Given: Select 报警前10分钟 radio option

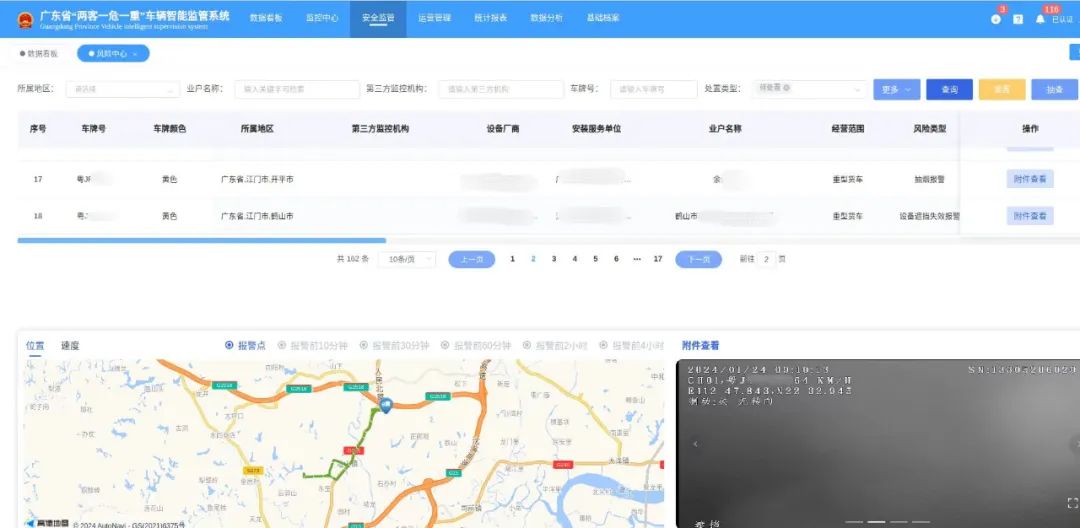Looking at the screenshot, I should (312, 346).
